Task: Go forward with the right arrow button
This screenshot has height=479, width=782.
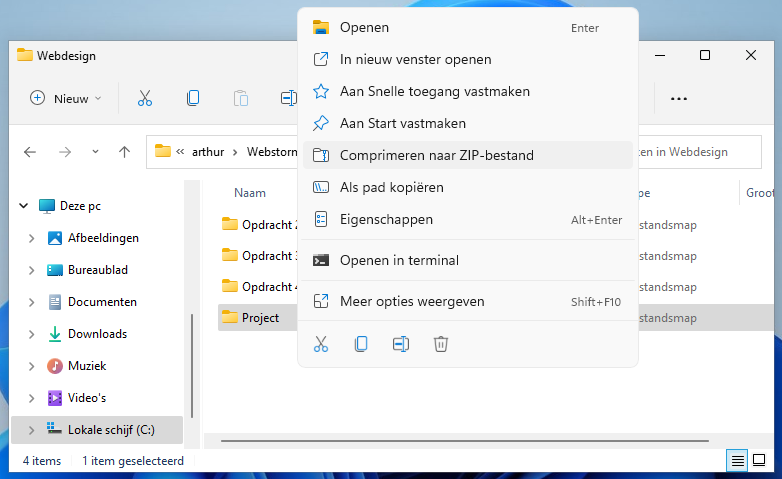Action: coord(65,152)
